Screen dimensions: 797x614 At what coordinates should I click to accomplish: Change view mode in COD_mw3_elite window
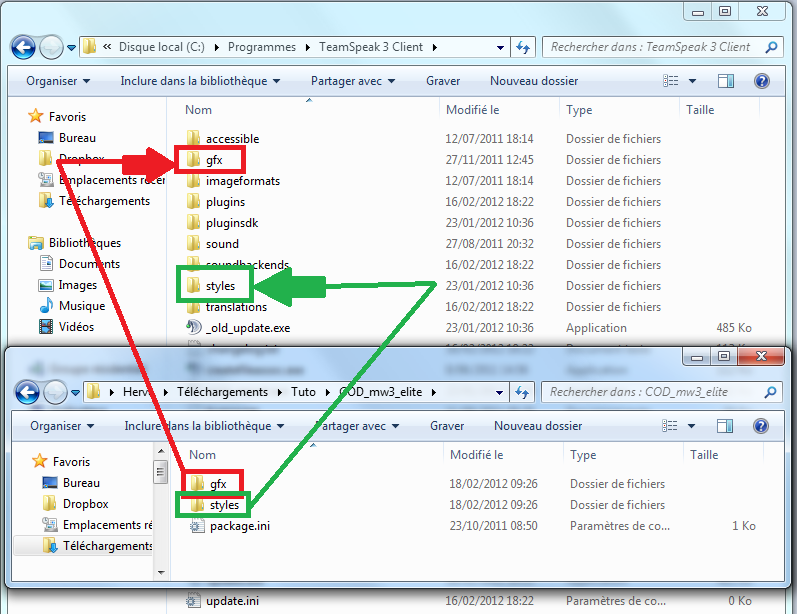click(x=669, y=426)
